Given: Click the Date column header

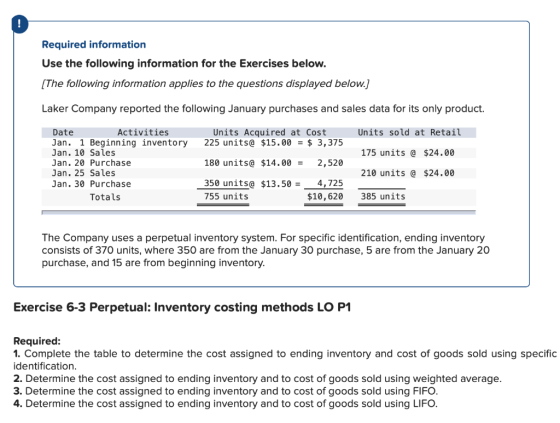Looking at the screenshot, I should (63, 133).
